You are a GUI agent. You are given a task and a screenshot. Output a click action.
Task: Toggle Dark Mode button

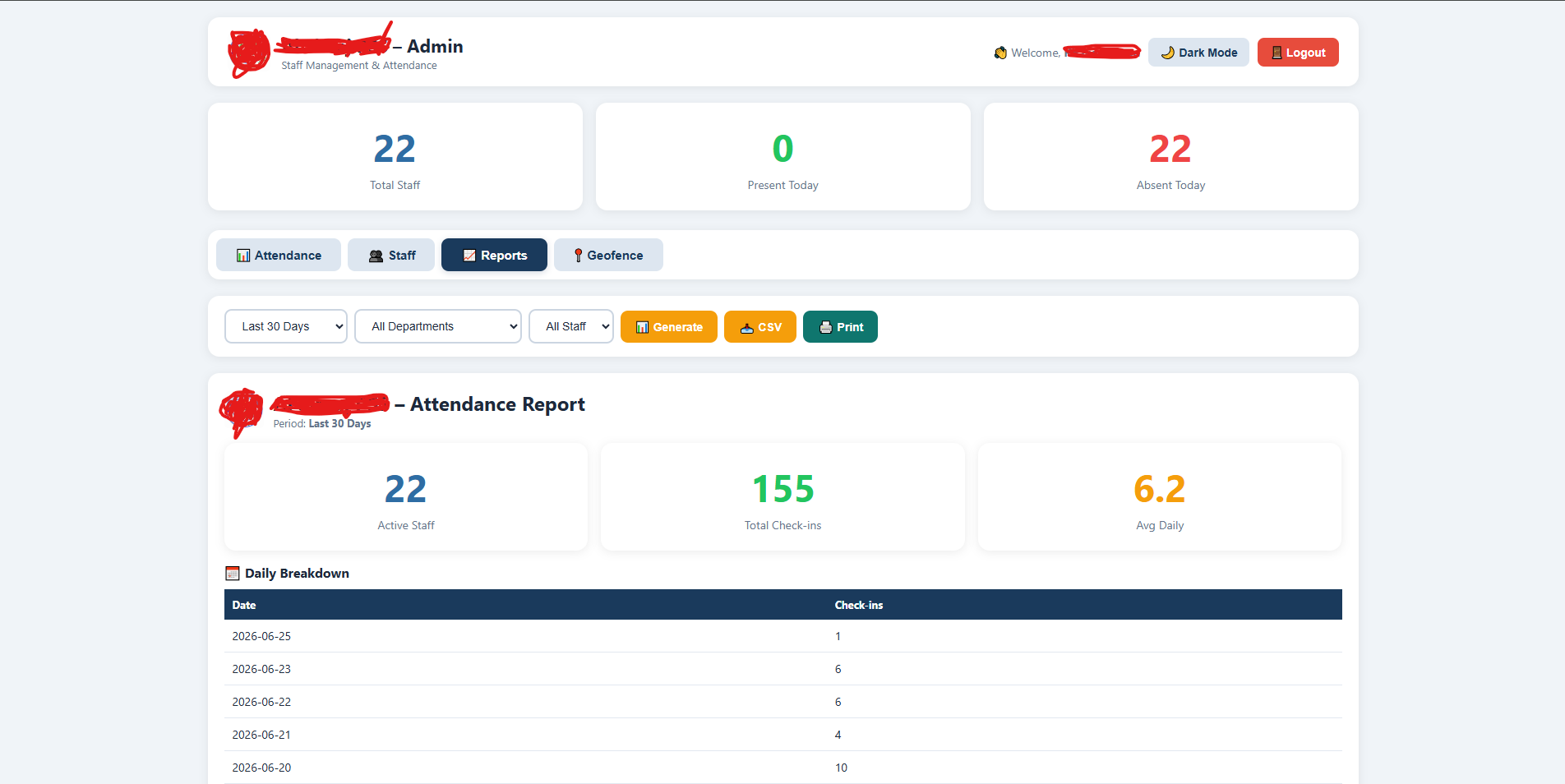pos(1198,53)
